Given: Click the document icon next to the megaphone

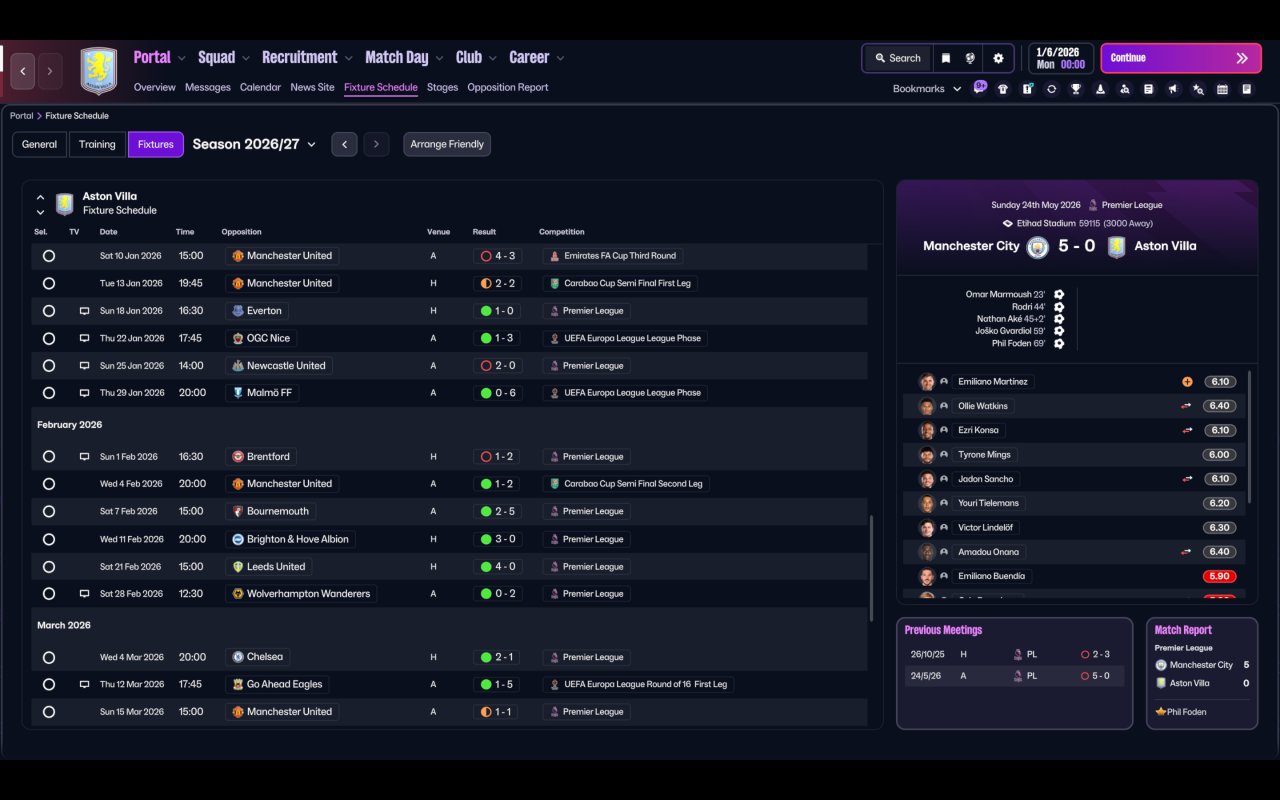Looking at the screenshot, I should 1149,89.
